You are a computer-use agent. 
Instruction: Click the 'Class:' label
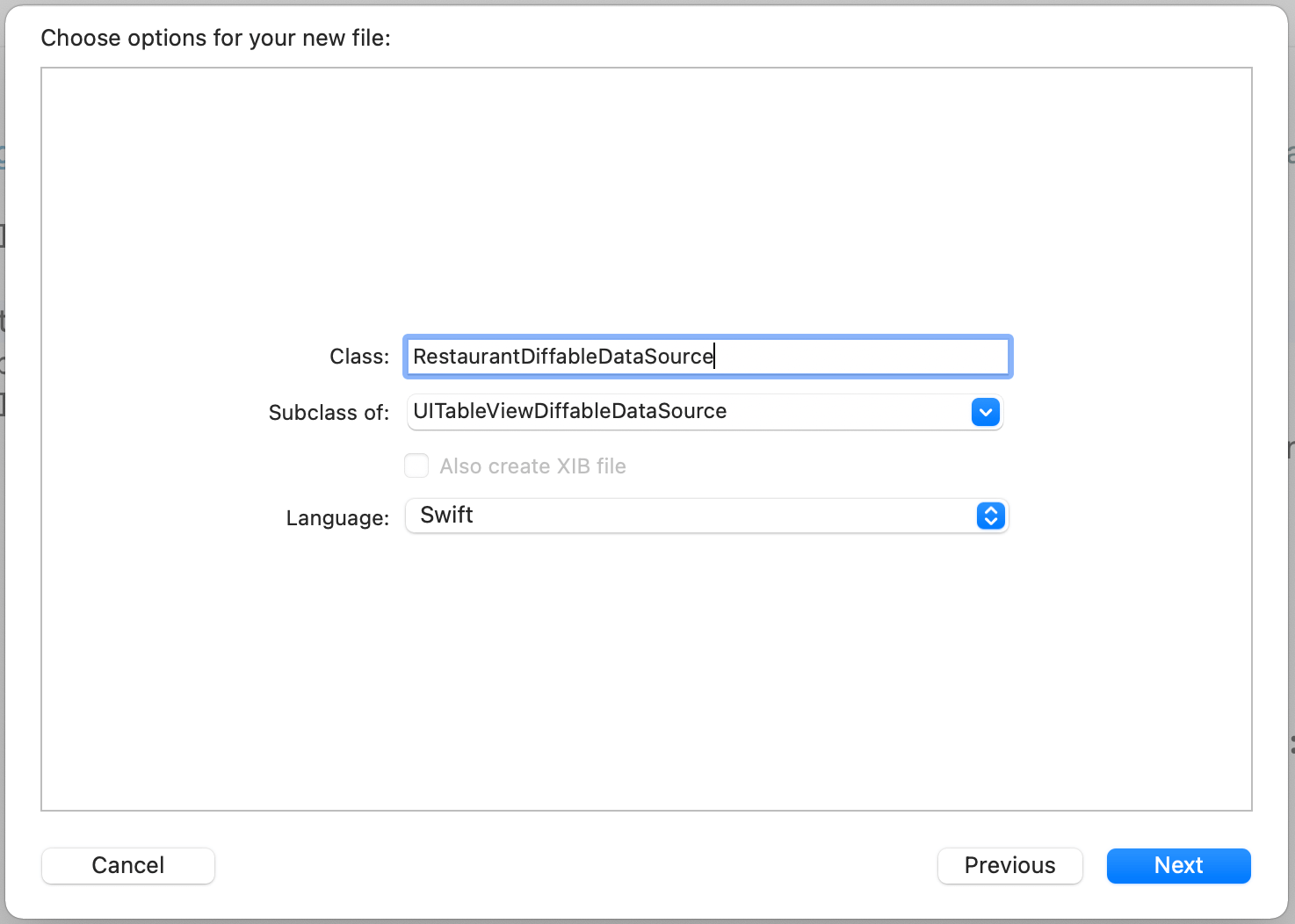[358, 357]
